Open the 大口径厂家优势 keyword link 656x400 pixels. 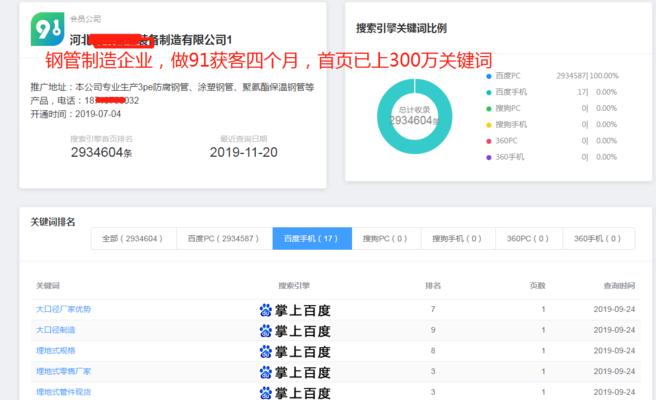click(64, 309)
